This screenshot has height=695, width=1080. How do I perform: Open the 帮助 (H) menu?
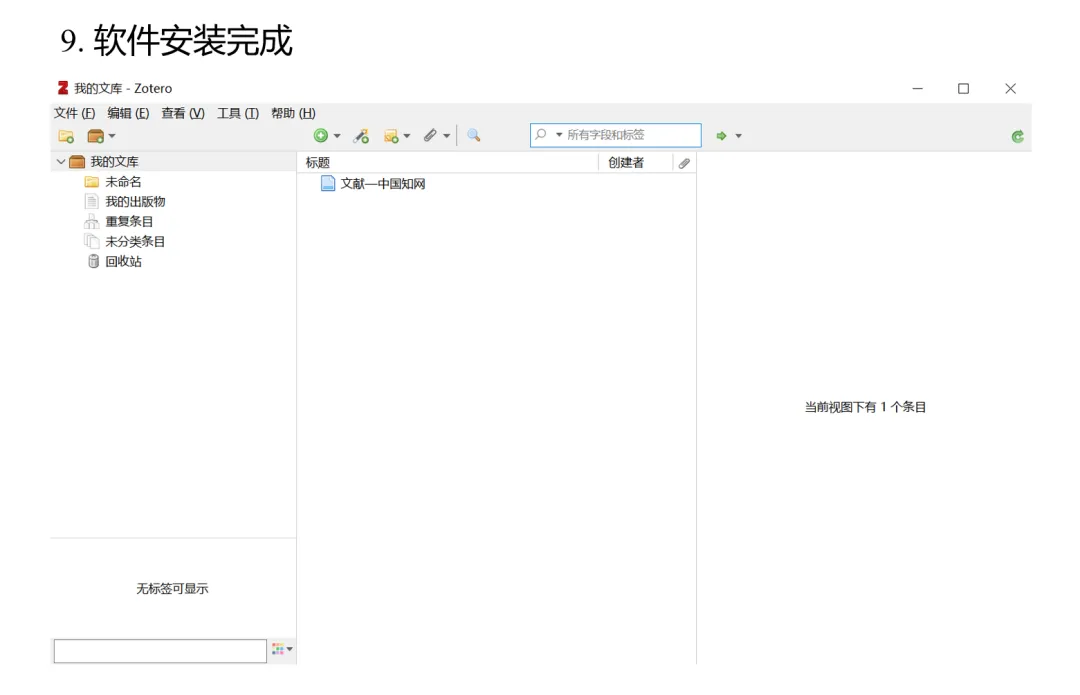293,113
